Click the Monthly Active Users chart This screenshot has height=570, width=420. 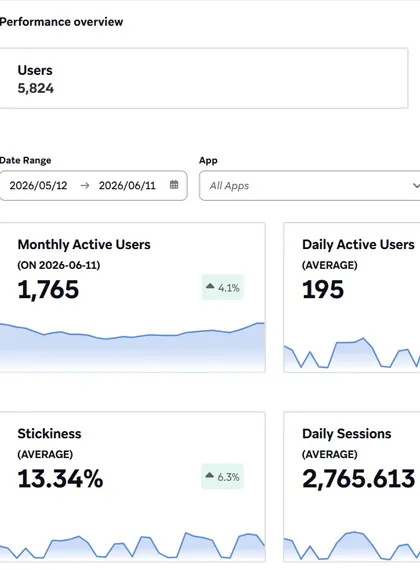[132, 347]
